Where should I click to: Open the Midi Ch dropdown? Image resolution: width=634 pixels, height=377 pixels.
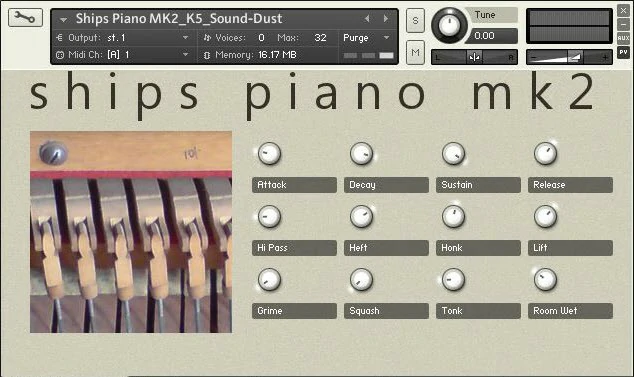(185, 54)
